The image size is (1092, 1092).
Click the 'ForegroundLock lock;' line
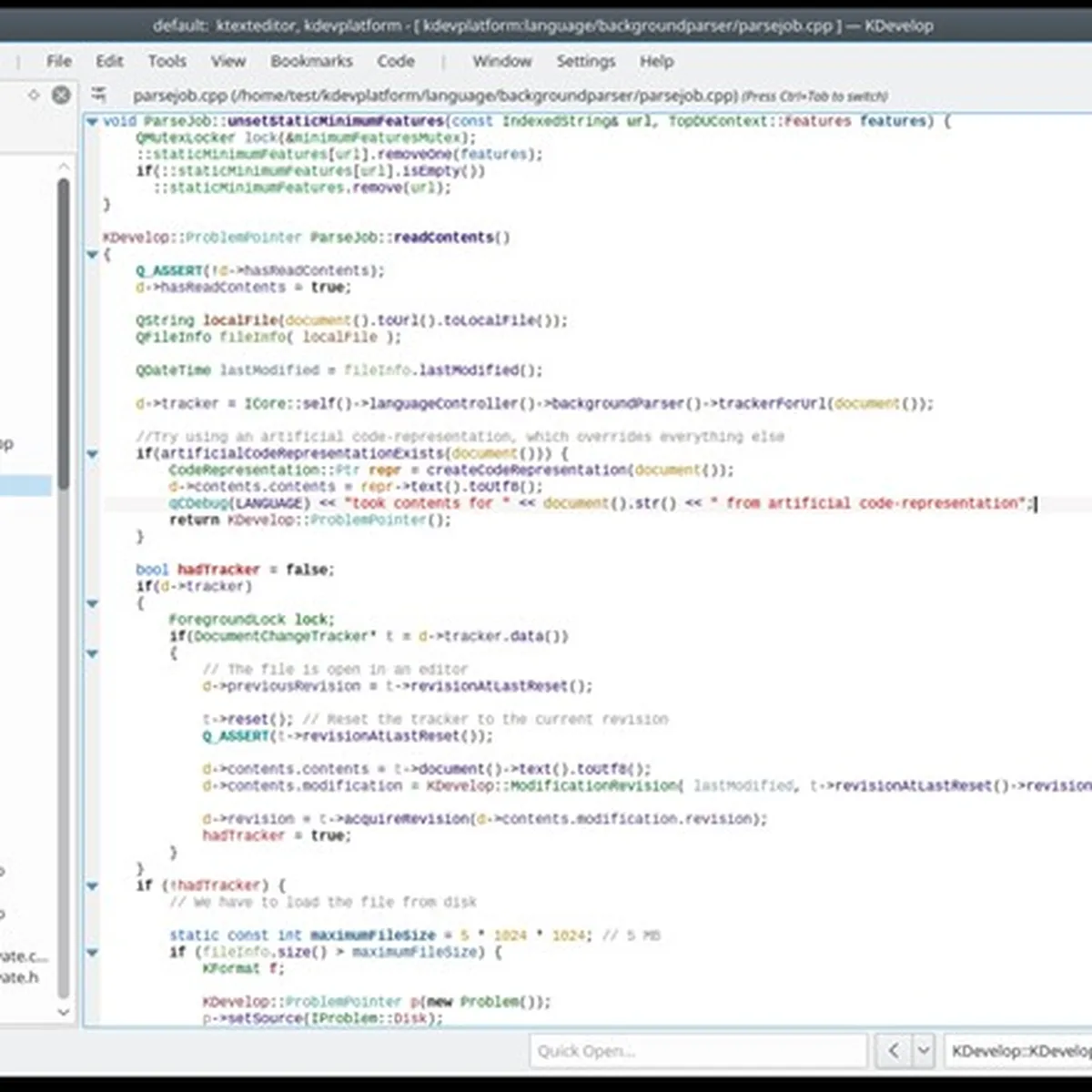[x=251, y=620]
